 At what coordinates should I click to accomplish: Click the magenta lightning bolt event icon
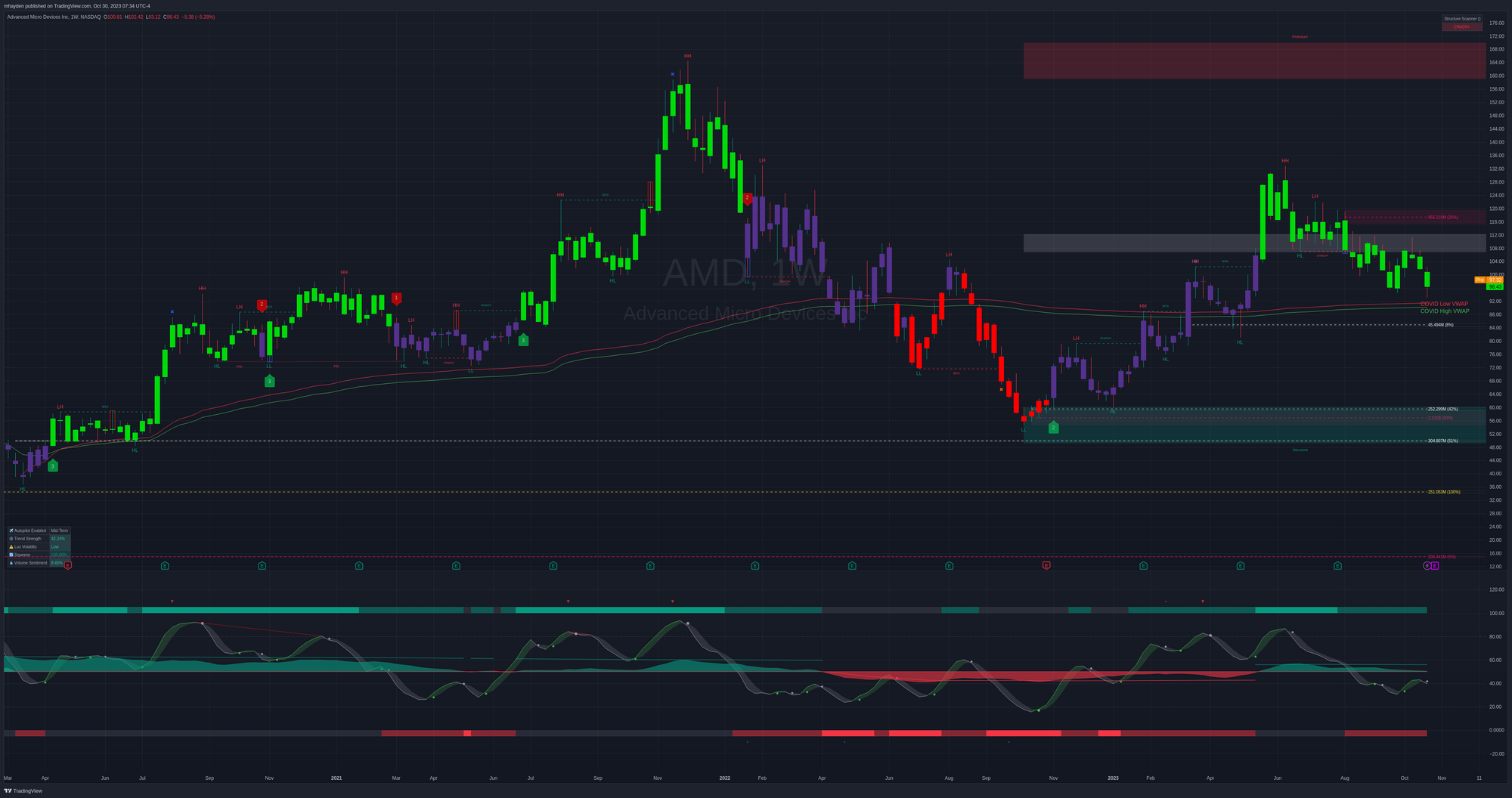pos(1427,565)
